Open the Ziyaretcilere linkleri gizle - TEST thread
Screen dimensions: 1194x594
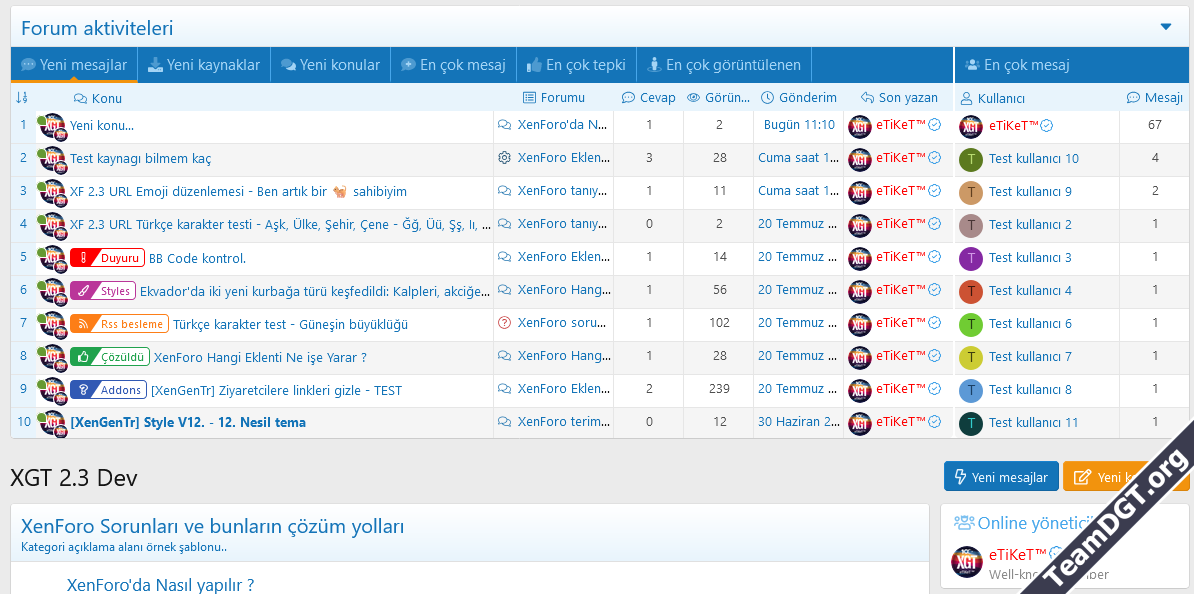coord(276,391)
